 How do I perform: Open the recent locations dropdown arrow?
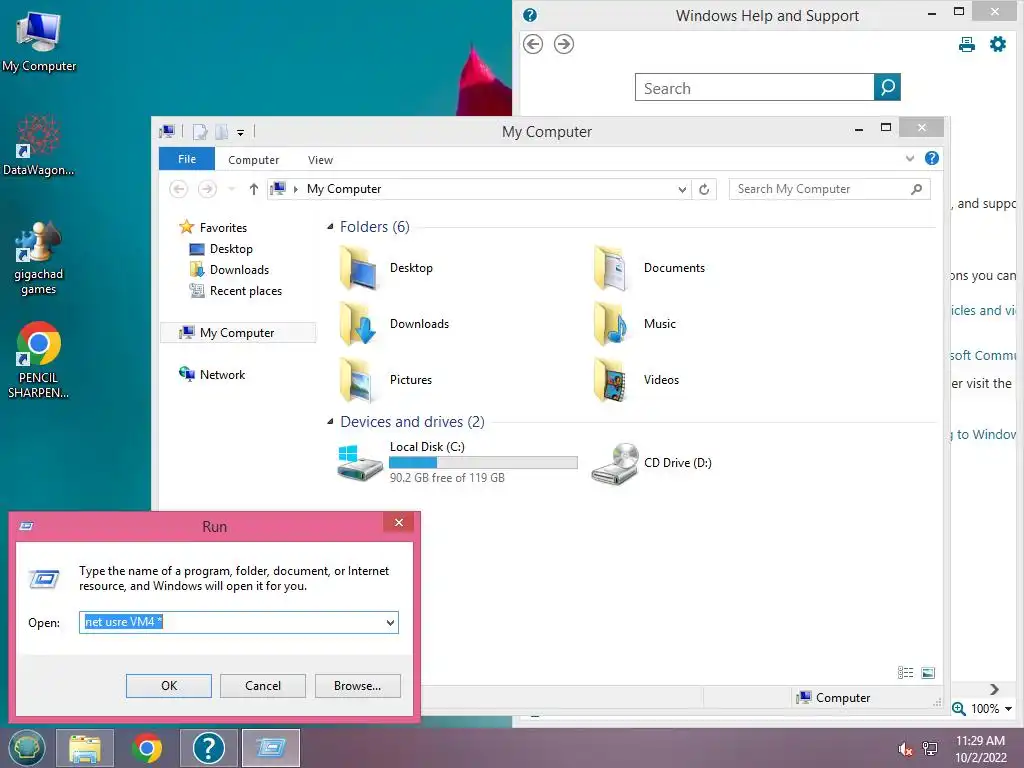(231, 189)
